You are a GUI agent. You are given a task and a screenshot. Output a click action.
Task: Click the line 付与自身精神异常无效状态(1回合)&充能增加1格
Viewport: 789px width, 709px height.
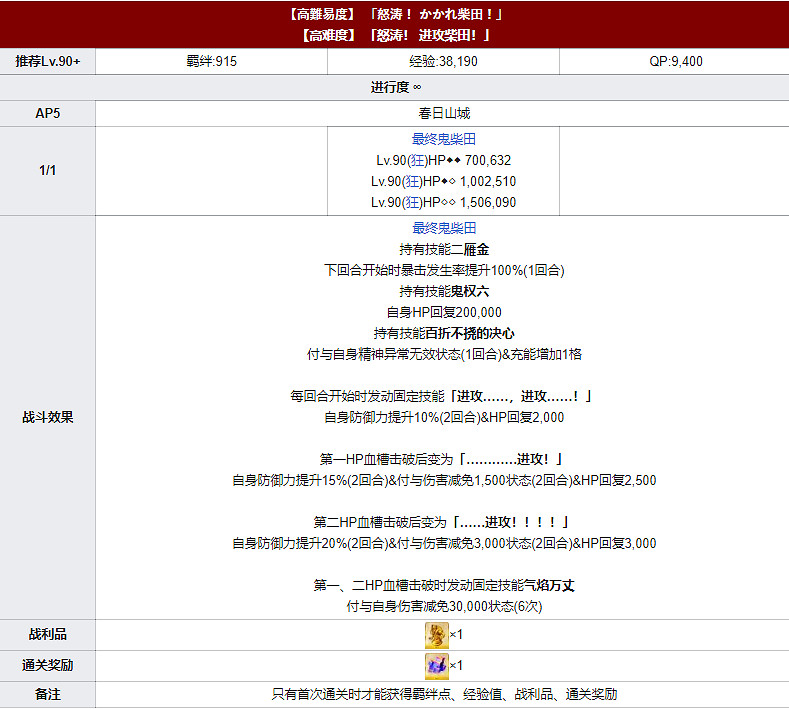point(444,354)
